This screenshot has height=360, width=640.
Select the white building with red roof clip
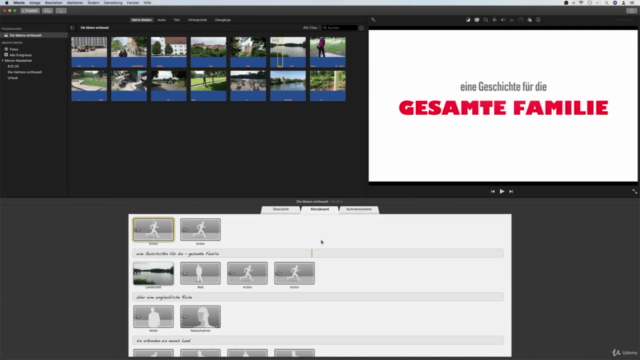[169, 52]
